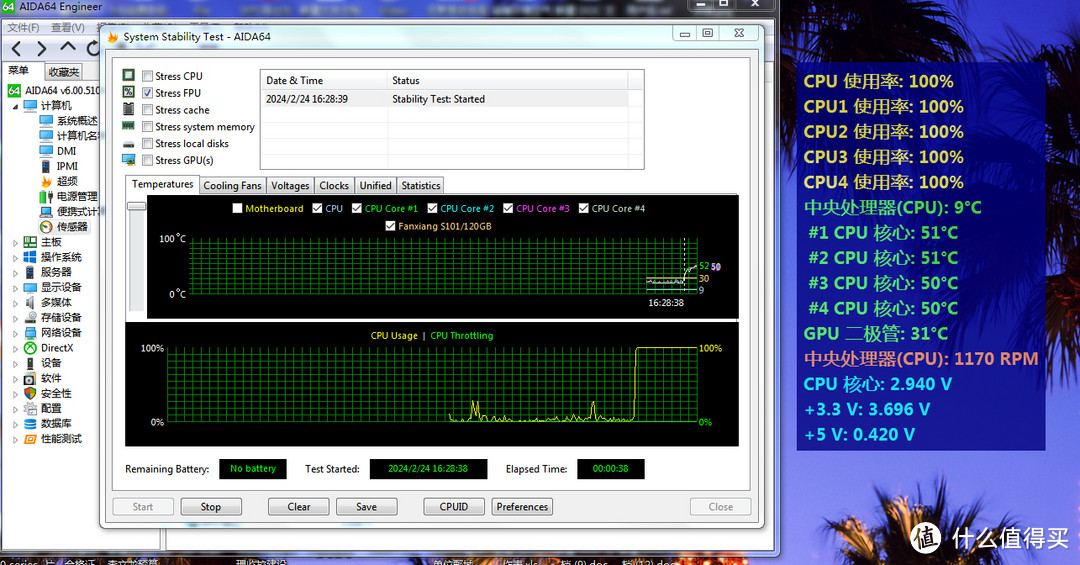This screenshot has height=565, width=1080.
Task: Select the 传感器 sensor icon in tree
Action: coord(46,227)
